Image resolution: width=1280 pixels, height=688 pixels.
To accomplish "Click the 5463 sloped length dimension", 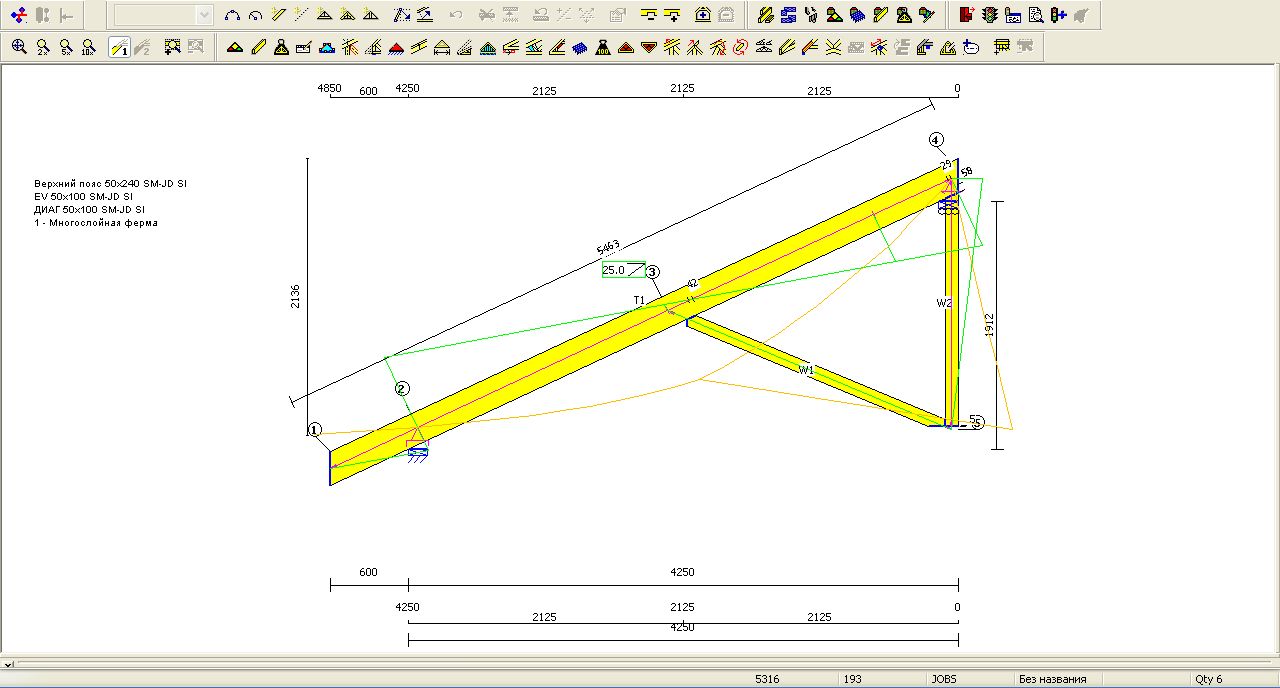I will pos(608,246).
